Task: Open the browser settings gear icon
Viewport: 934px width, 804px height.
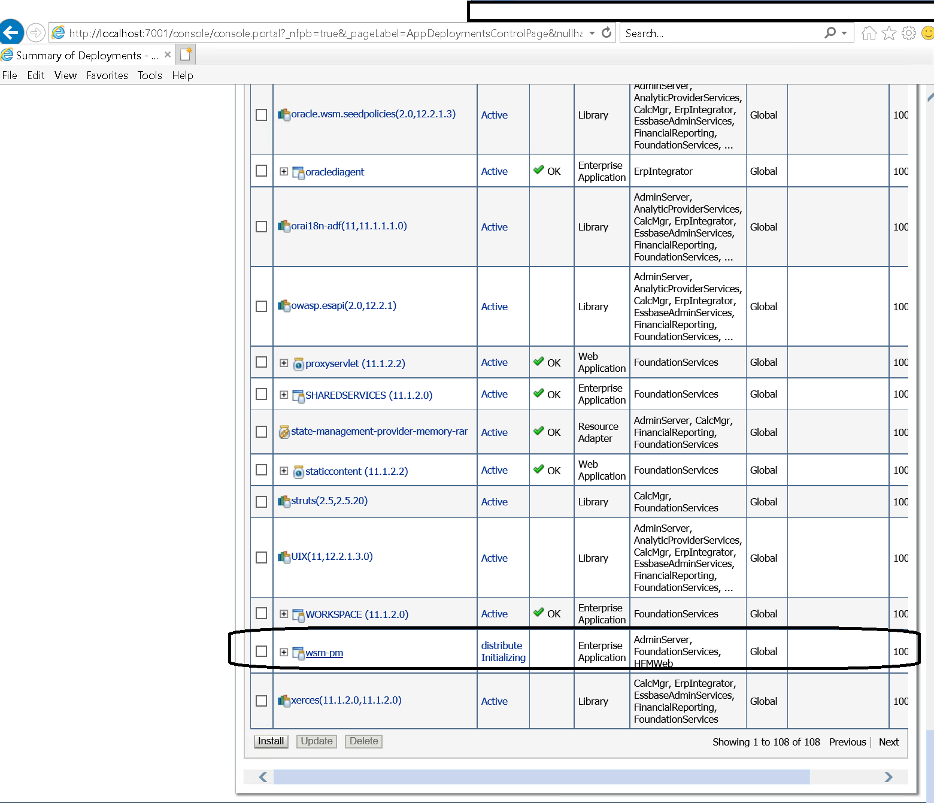Action: point(908,33)
